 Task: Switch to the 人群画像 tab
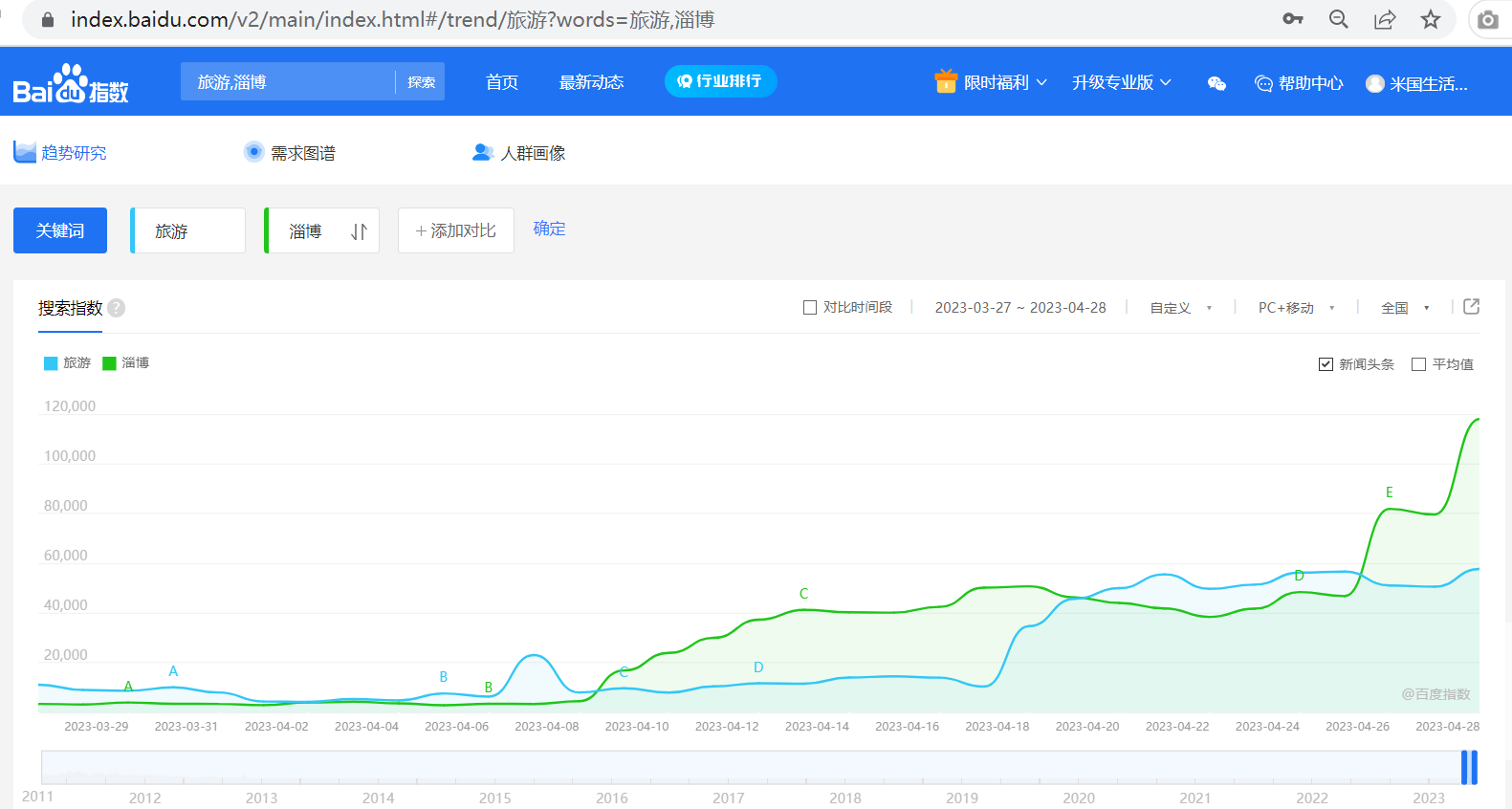coord(519,153)
